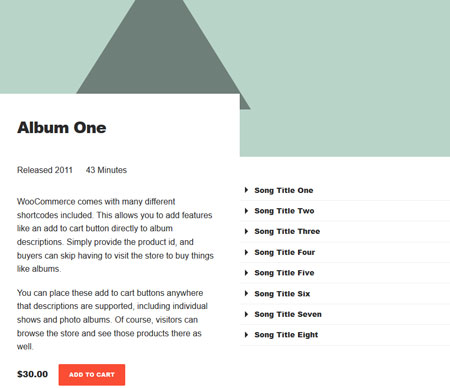The image size is (450, 388).
Task: Click the triangle beside Song Title Eight
Action: (x=246, y=335)
